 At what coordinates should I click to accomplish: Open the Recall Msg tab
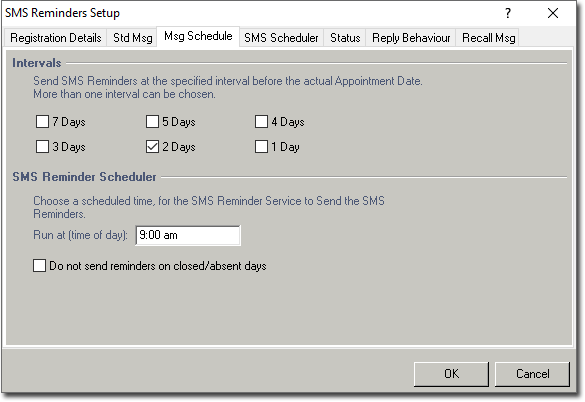point(488,38)
